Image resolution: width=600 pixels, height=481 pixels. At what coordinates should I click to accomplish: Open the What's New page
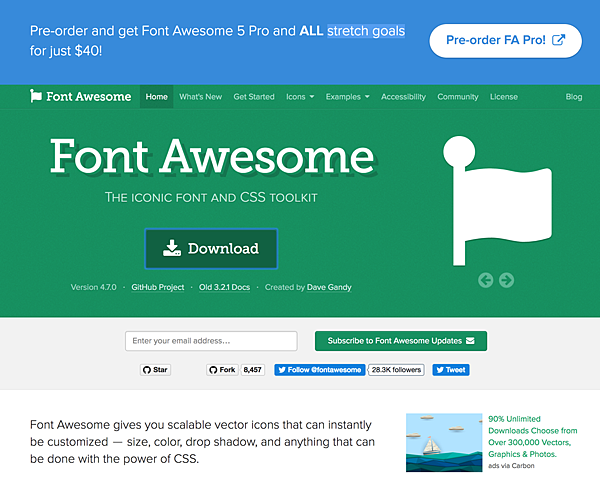point(201,97)
